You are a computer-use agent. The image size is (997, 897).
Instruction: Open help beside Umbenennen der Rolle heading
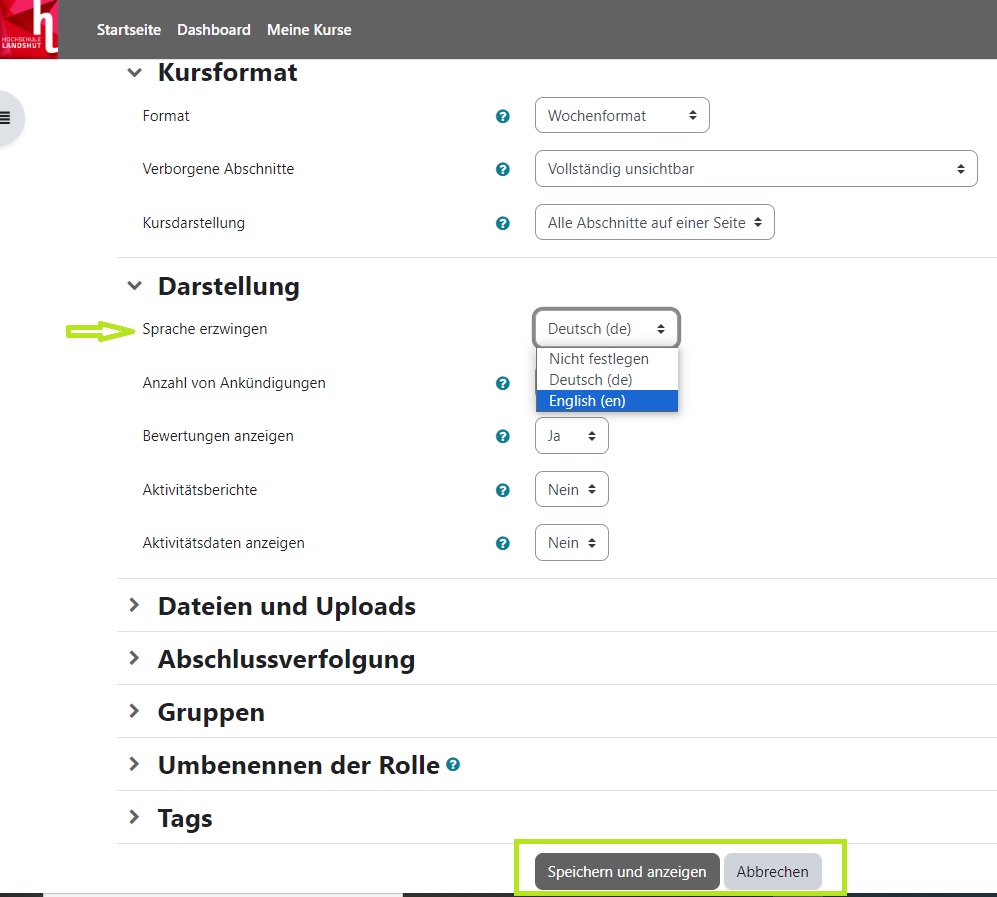(x=454, y=764)
